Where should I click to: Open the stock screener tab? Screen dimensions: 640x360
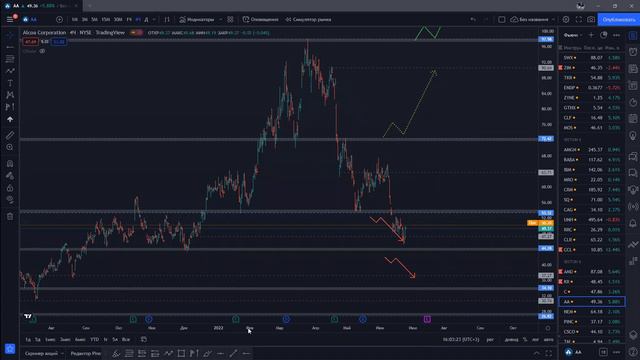point(41,353)
